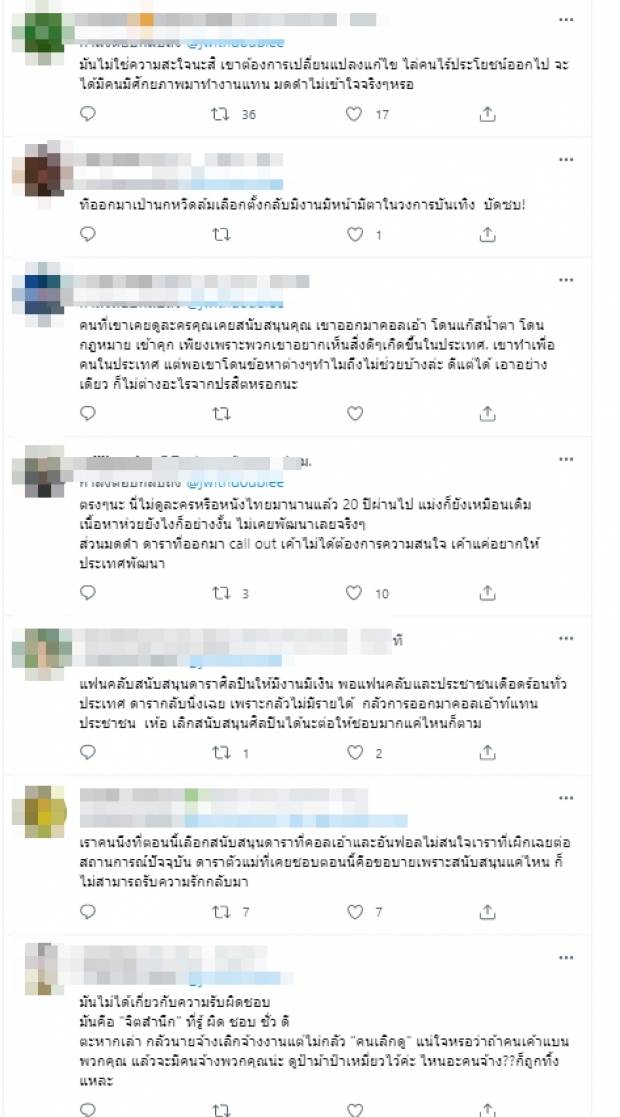The image size is (620, 1117).
Task: Share the tweet with 1 like
Action: 487,234
